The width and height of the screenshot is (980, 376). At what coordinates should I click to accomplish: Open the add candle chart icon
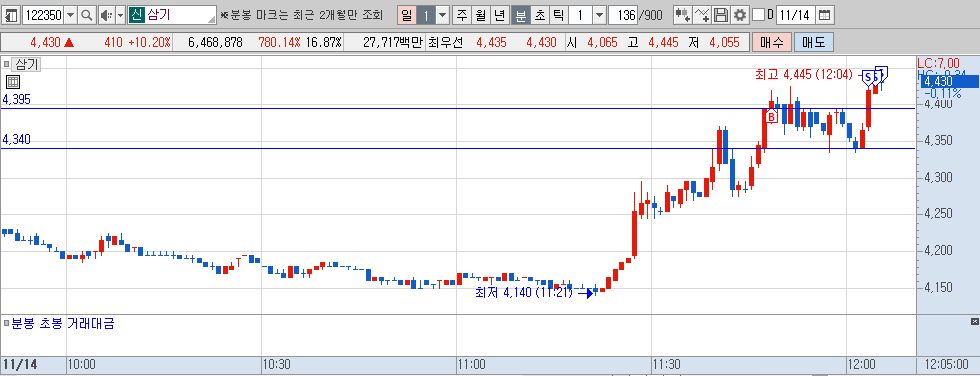682,15
